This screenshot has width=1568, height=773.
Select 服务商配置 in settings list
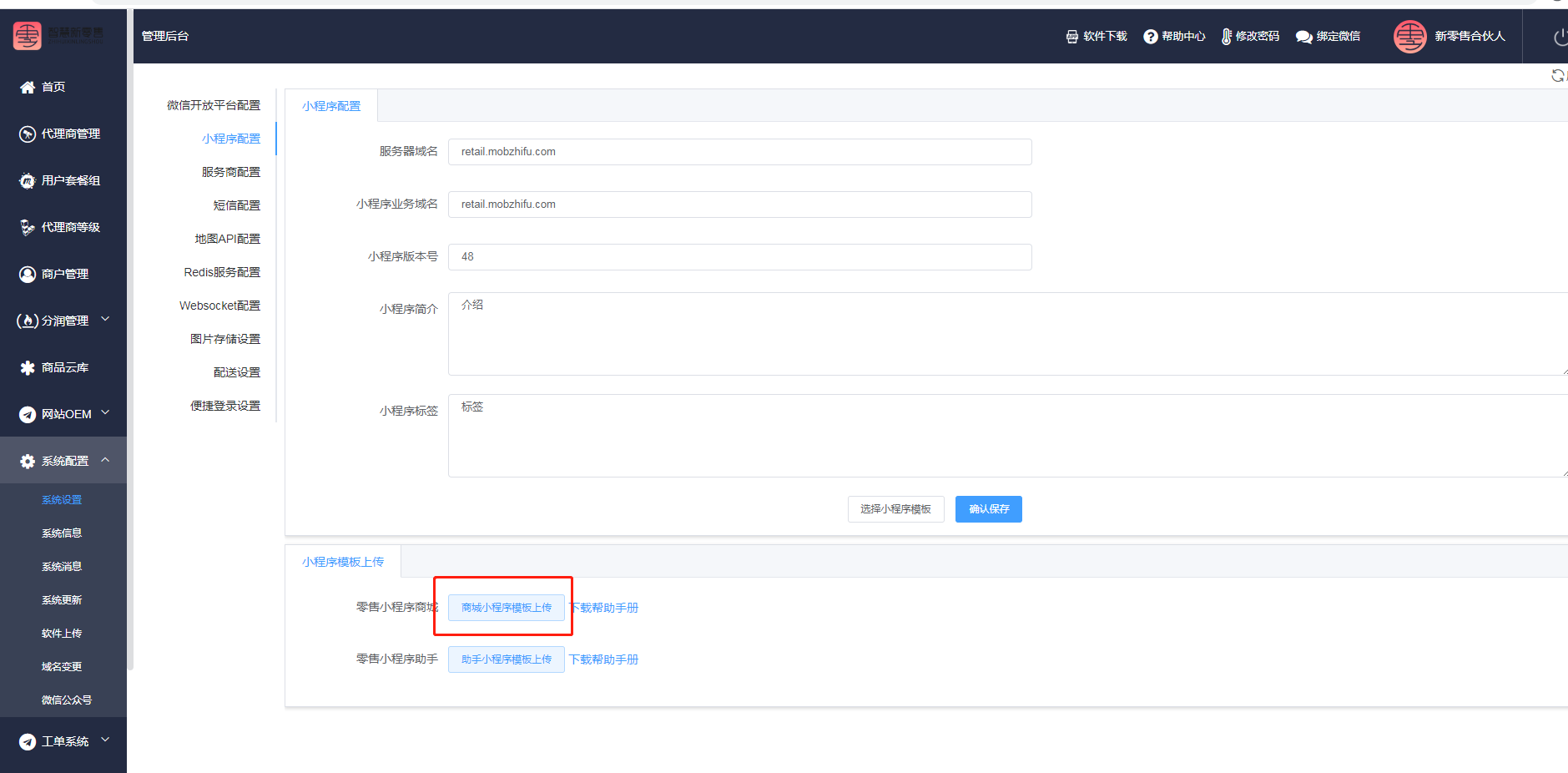pos(231,172)
